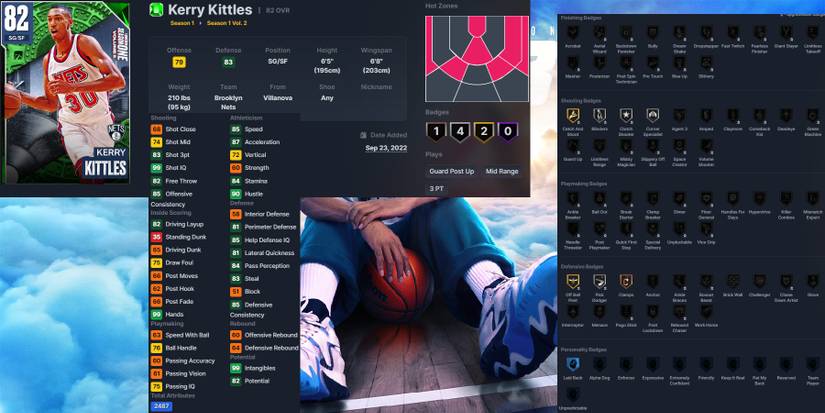Click the Clutch Shooter badge icon
The image size is (825, 413).
coord(626,115)
